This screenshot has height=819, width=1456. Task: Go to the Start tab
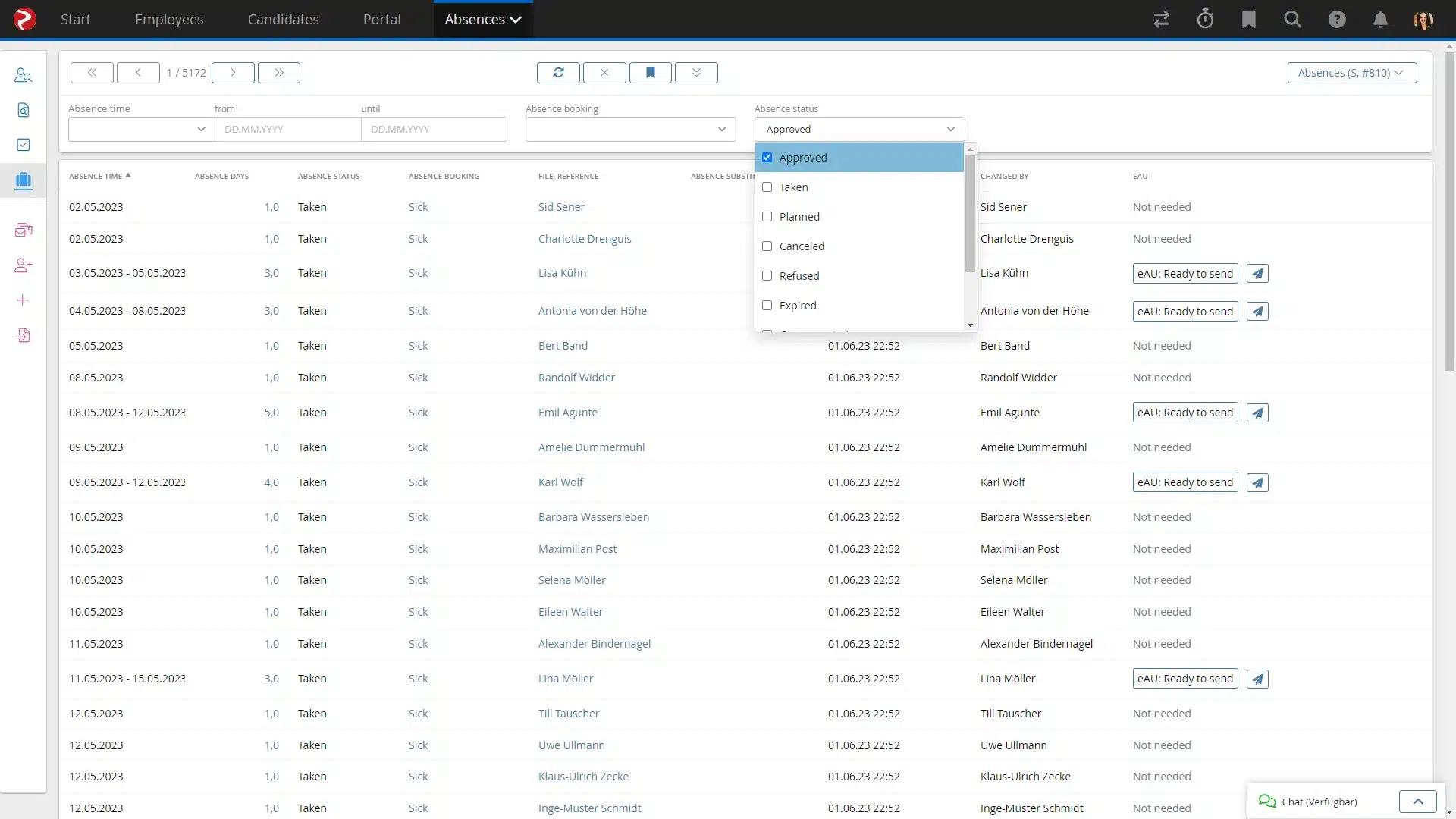75,19
